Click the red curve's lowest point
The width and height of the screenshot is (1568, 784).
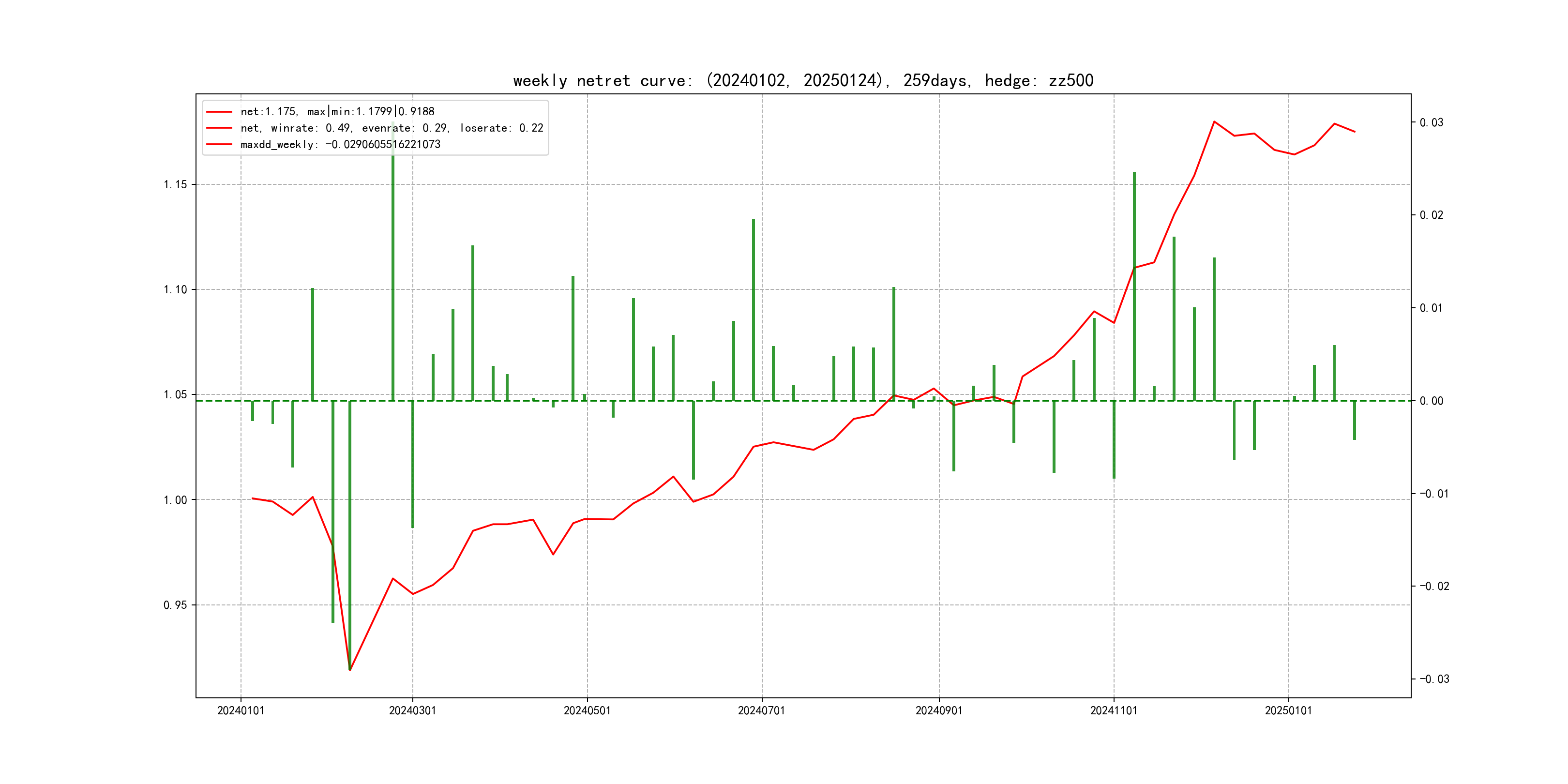[350, 670]
